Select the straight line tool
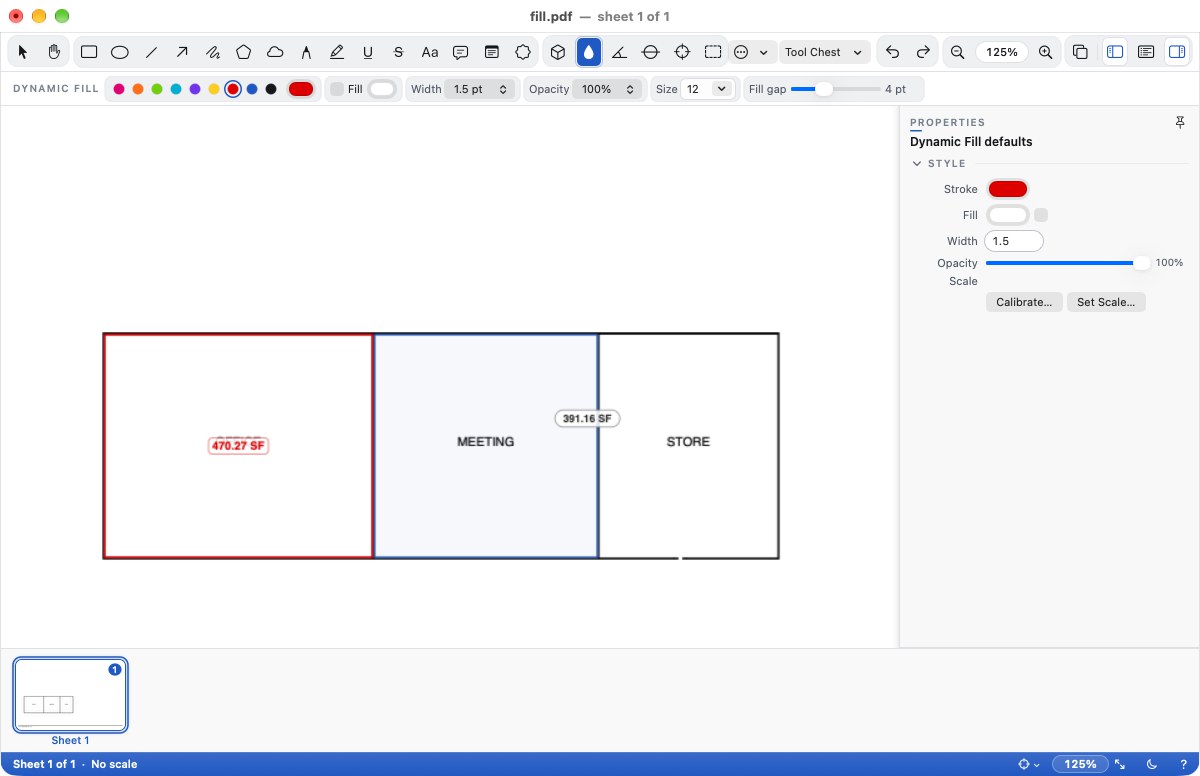This screenshot has width=1200, height=776. (x=151, y=52)
